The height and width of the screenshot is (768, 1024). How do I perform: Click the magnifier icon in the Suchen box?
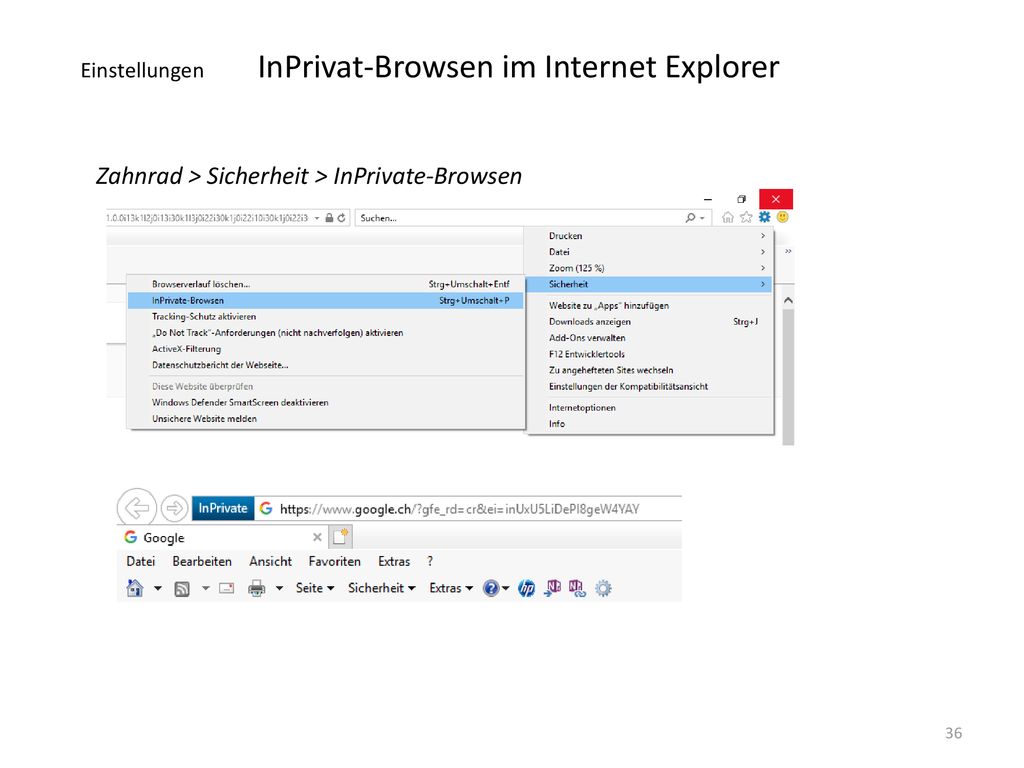point(690,217)
